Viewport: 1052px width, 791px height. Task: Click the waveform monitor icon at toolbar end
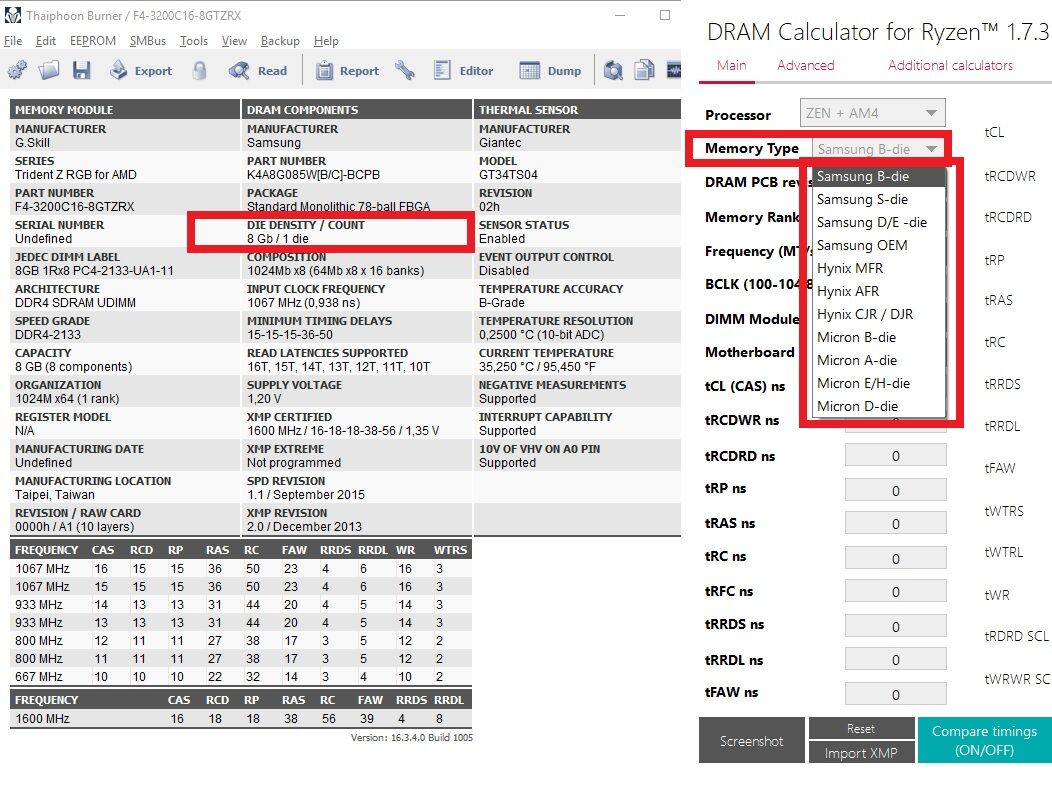tap(674, 70)
